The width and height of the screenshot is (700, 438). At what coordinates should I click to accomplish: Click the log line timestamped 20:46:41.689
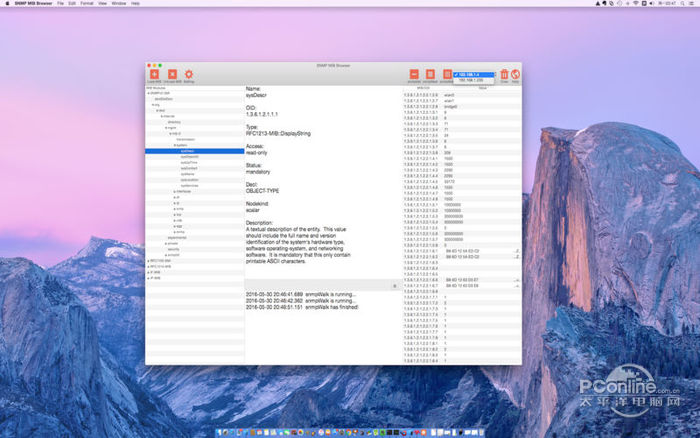pos(301,295)
